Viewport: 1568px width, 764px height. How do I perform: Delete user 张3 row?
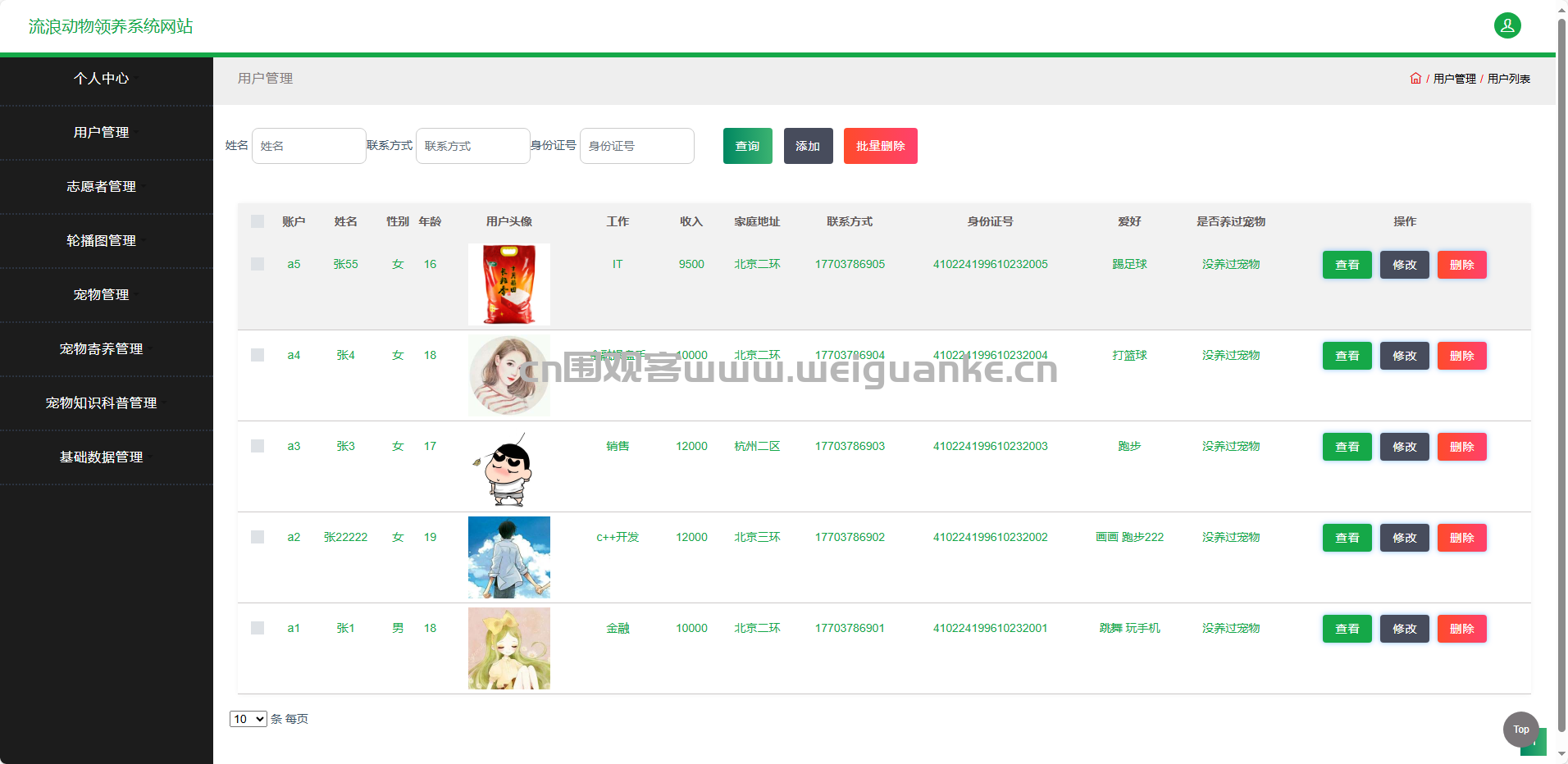[1462, 447]
